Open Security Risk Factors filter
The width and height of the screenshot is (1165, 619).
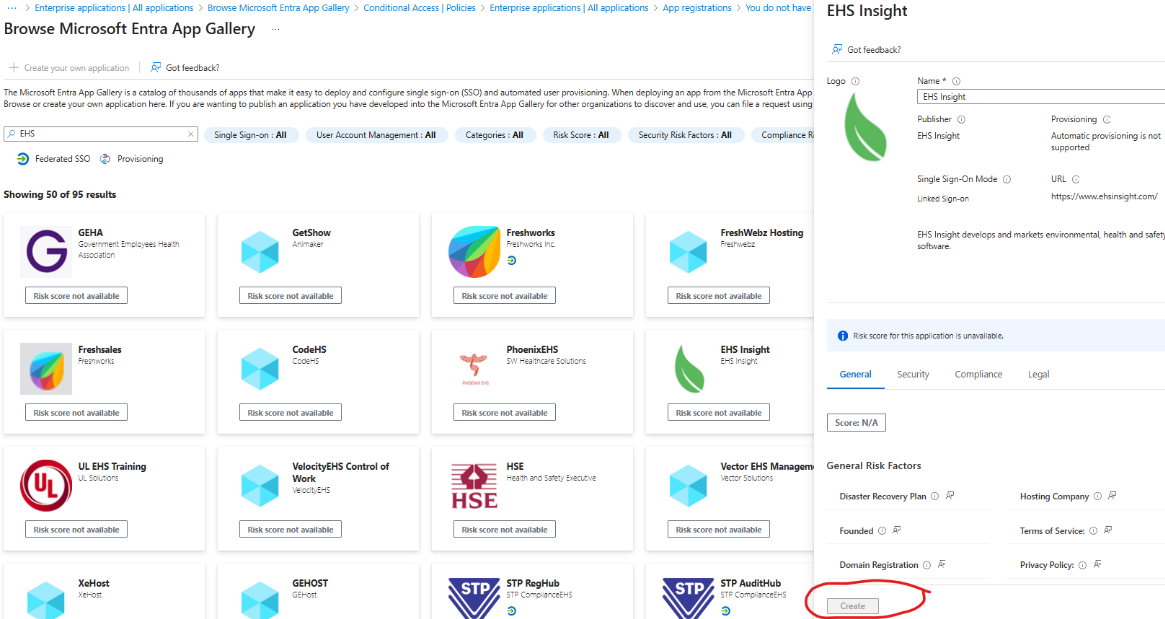pos(685,135)
